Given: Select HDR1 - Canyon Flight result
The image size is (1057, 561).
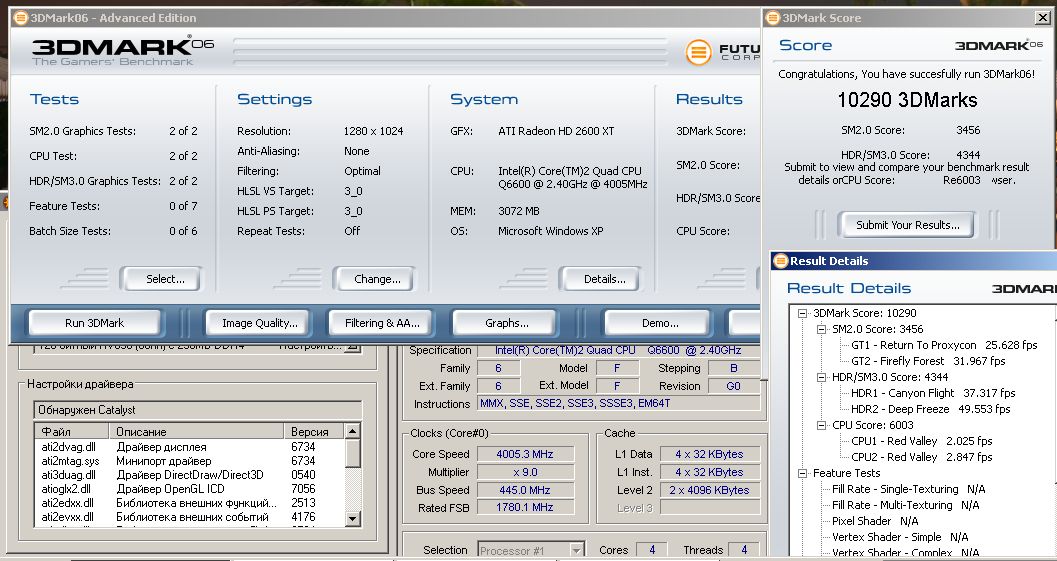Looking at the screenshot, I should coord(933,392).
